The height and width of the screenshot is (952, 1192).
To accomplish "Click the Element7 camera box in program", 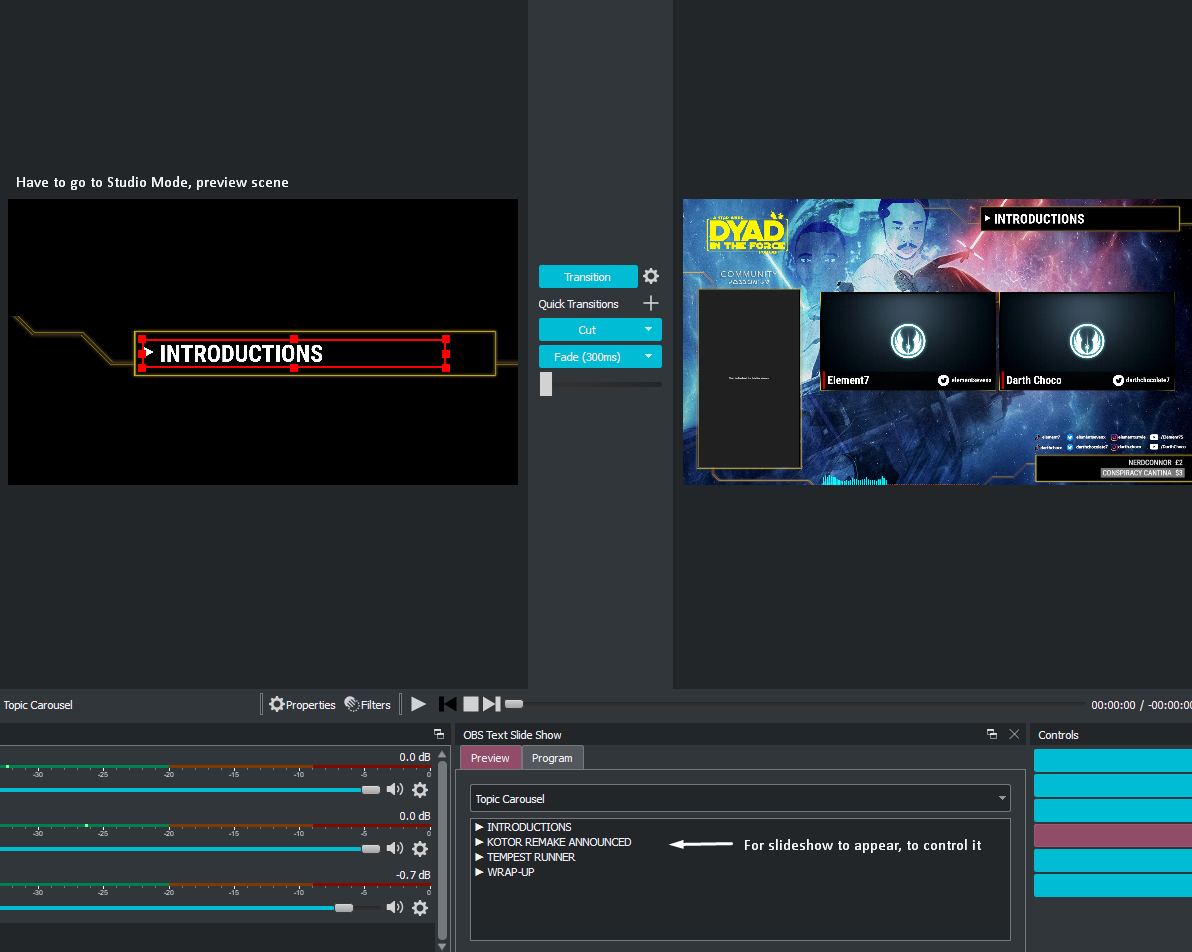I will click(908, 341).
